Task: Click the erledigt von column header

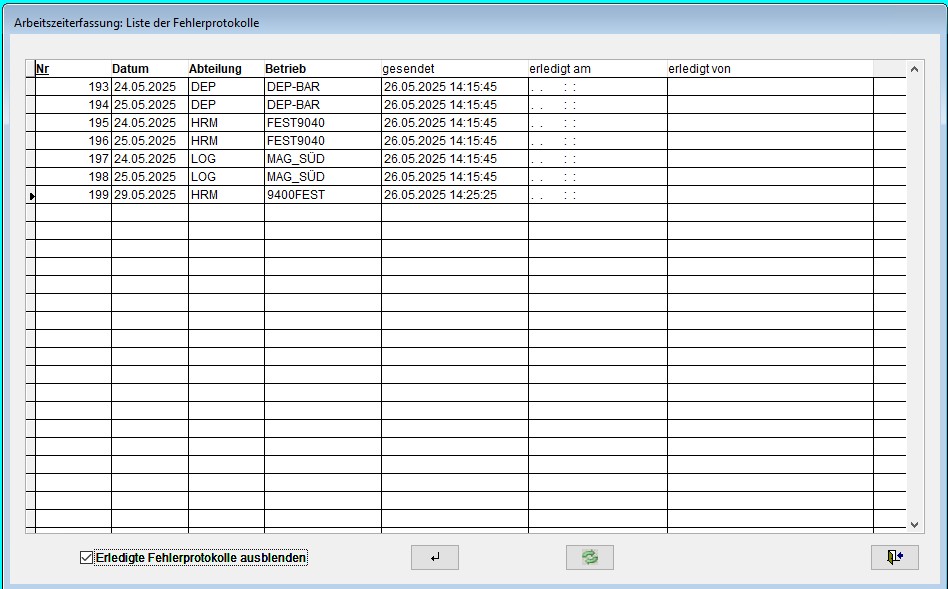Action: (x=770, y=69)
